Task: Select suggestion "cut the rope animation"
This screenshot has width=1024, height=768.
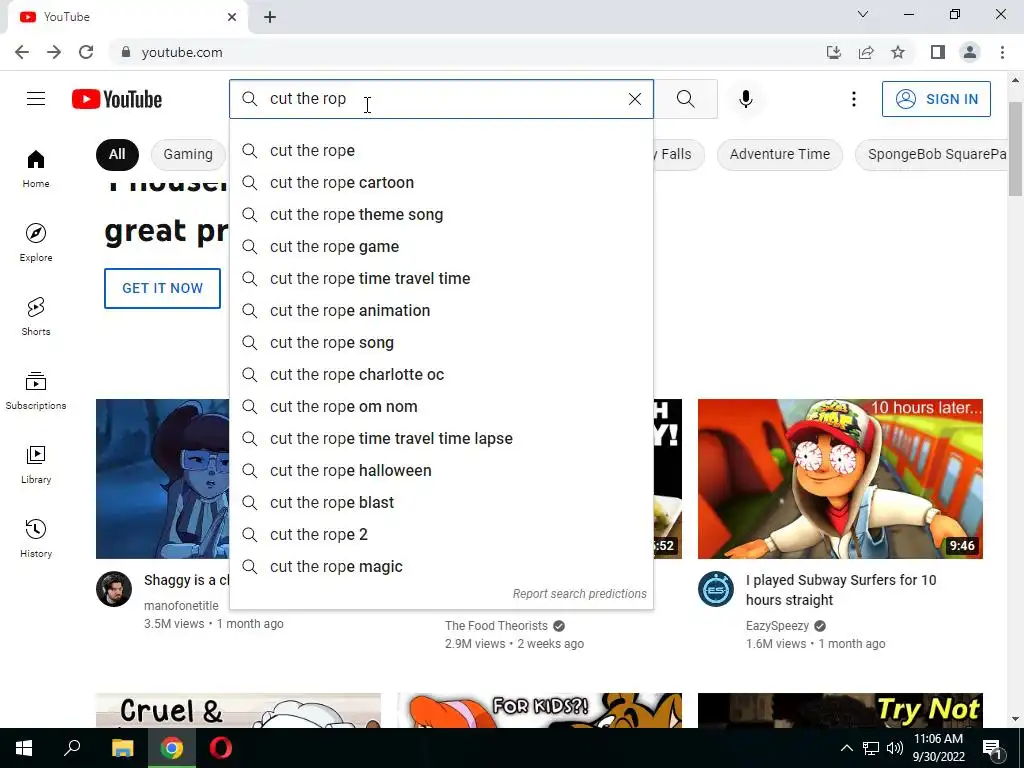Action: pyautogui.click(x=441, y=310)
